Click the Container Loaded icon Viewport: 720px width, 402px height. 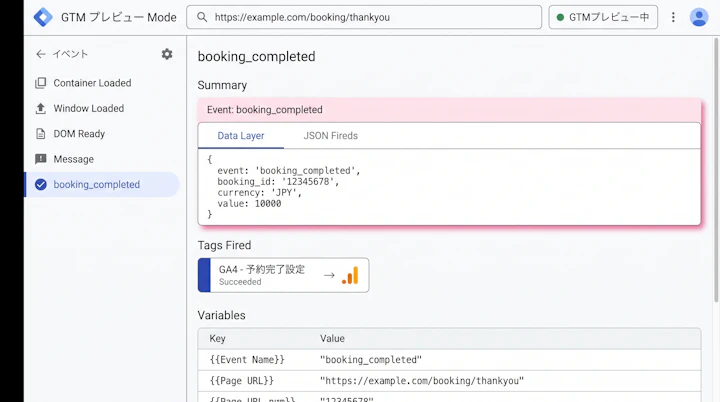point(40,83)
